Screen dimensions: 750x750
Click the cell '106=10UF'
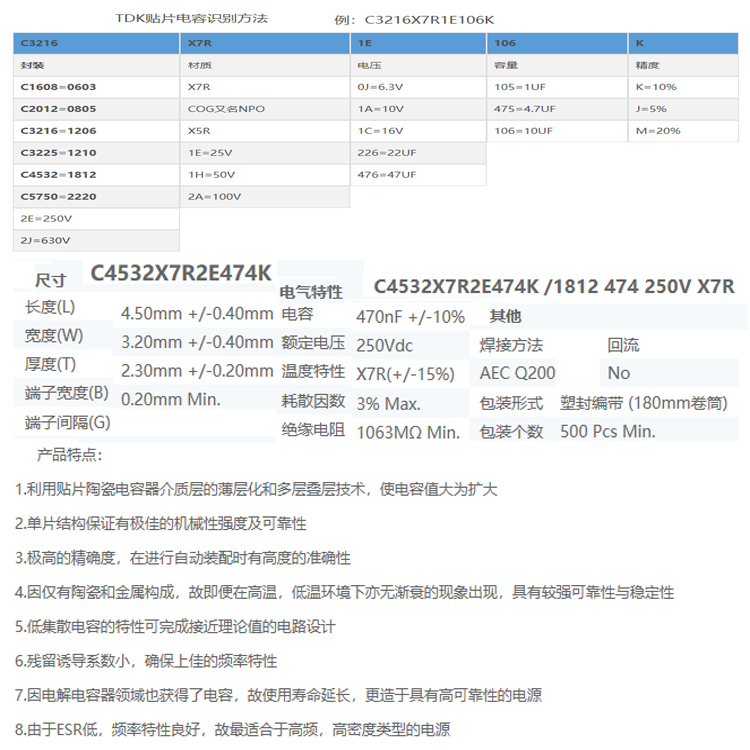(557, 131)
